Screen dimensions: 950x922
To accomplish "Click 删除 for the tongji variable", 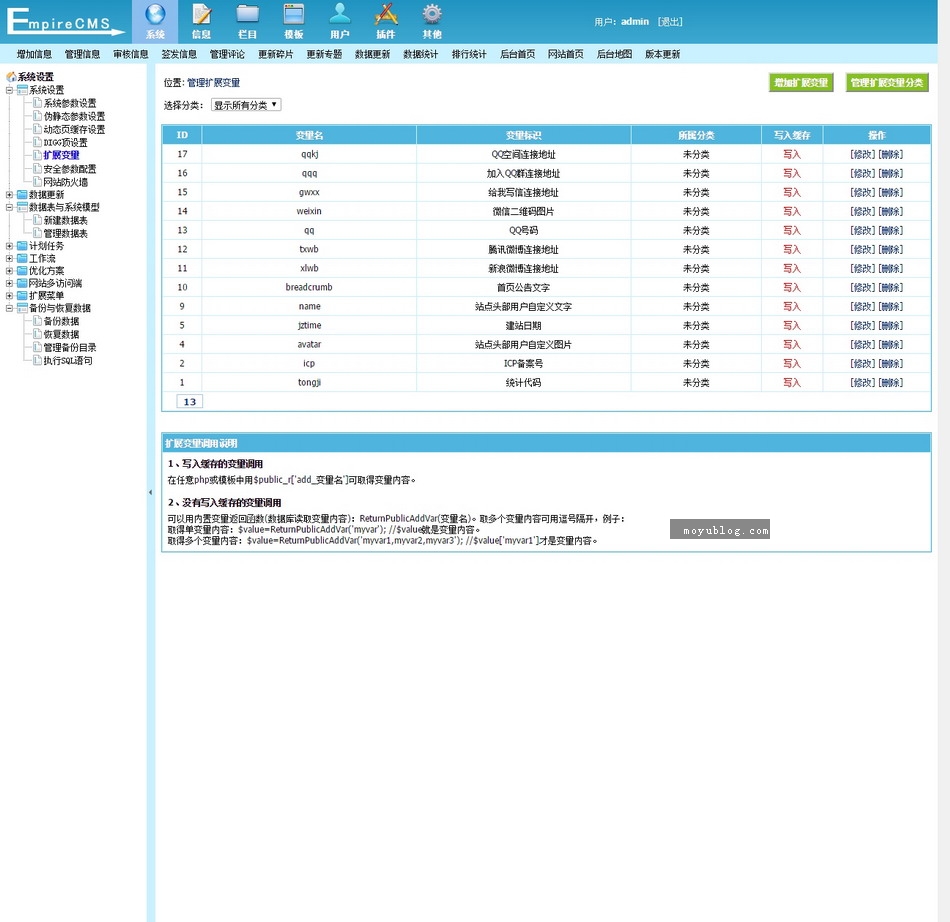I will (890, 383).
